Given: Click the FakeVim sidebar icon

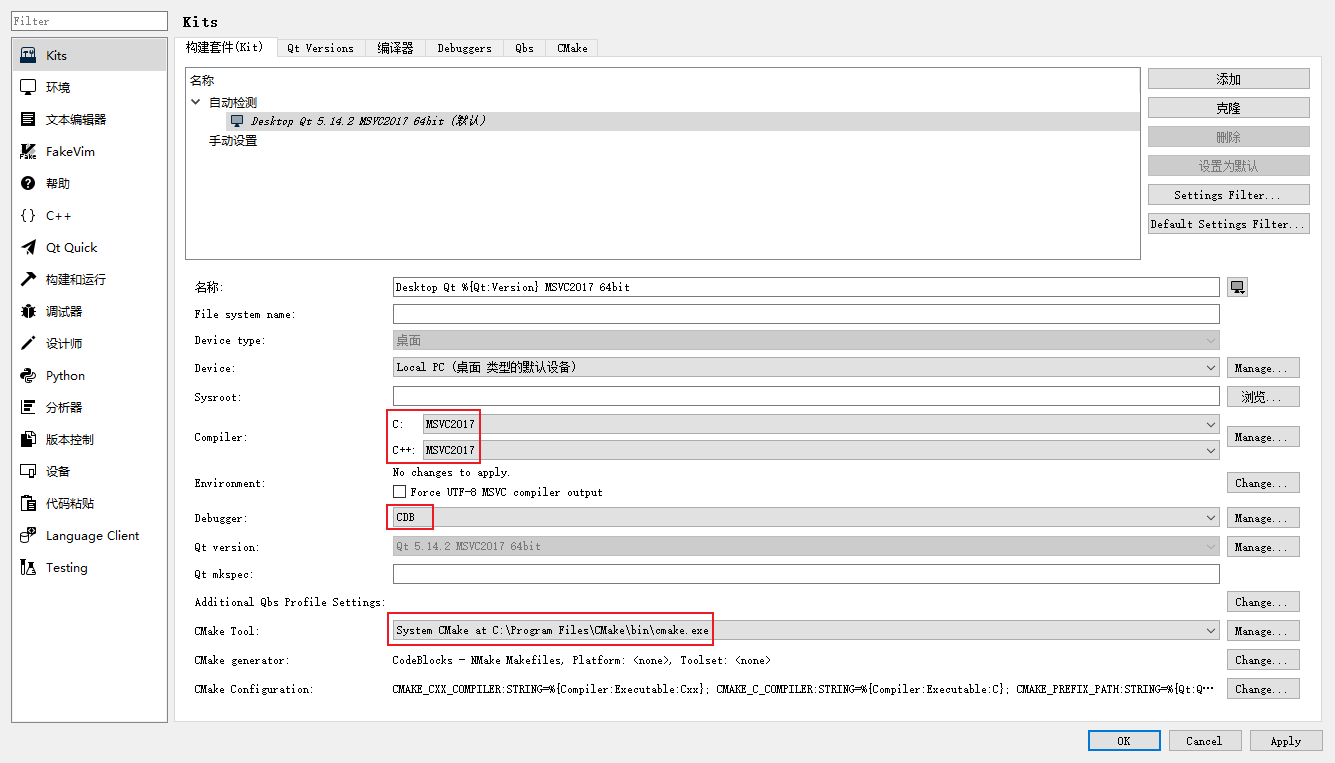Looking at the screenshot, I should coord(31,150).
